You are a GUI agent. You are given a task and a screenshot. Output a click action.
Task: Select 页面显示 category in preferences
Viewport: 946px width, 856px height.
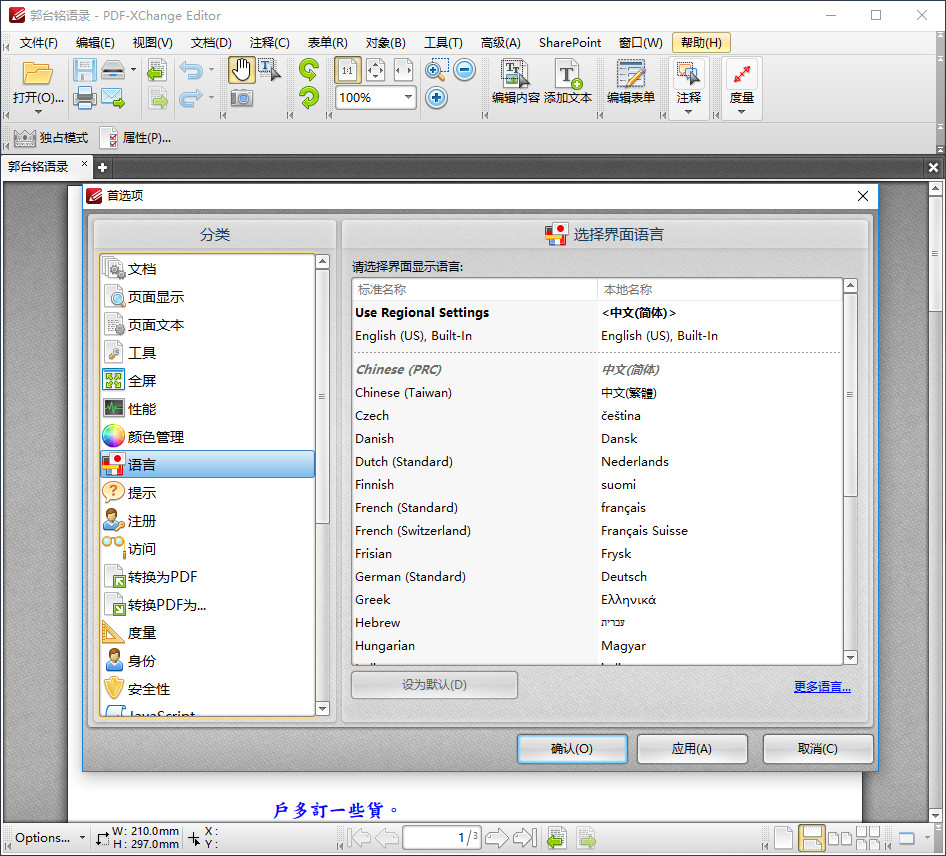click(208, 297)
